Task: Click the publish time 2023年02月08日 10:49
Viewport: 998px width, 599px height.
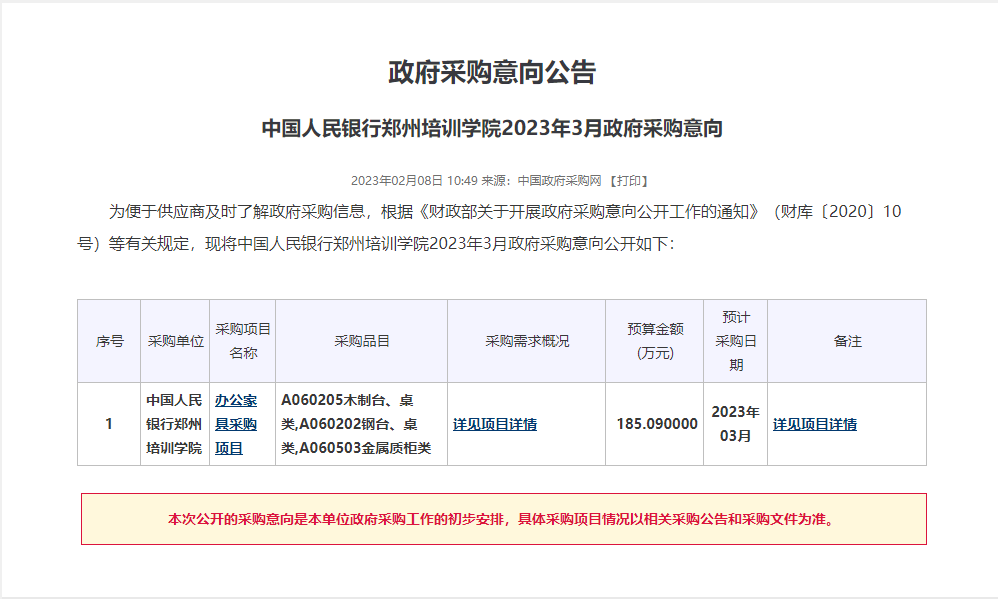Action: [x=414, y=181]
